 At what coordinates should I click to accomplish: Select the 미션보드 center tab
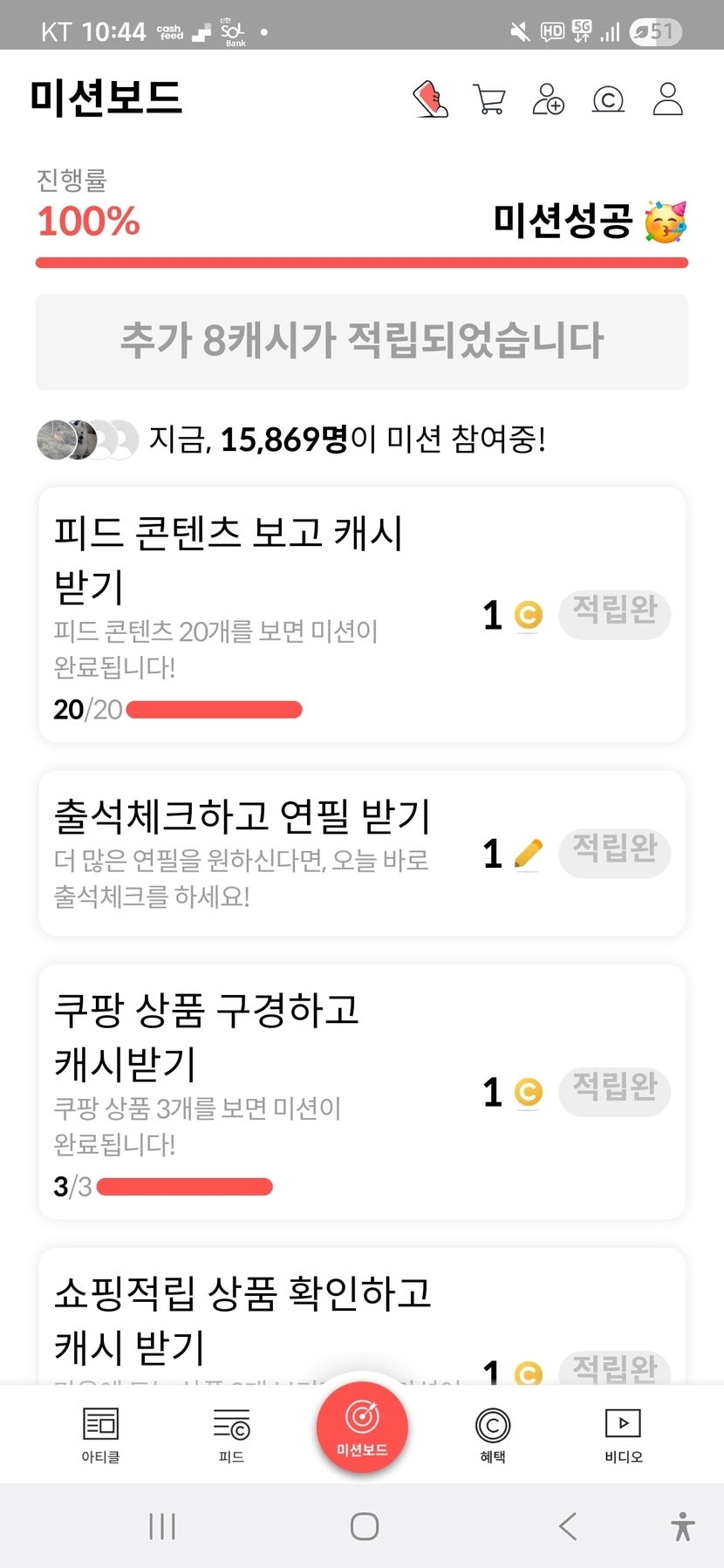click(362, 1428)
